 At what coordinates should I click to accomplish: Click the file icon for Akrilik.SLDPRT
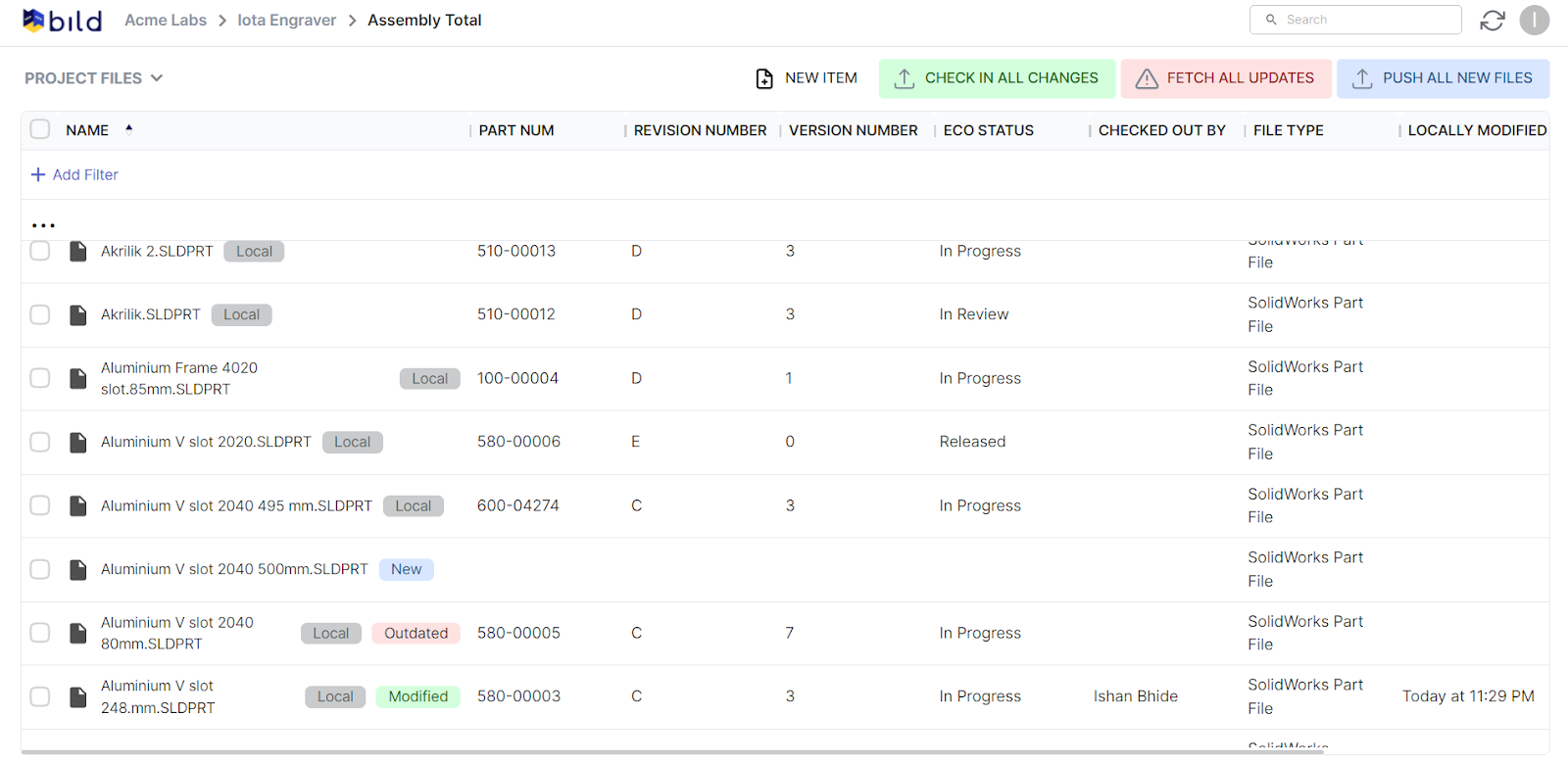pyautogui.click(x=78, y=314)
